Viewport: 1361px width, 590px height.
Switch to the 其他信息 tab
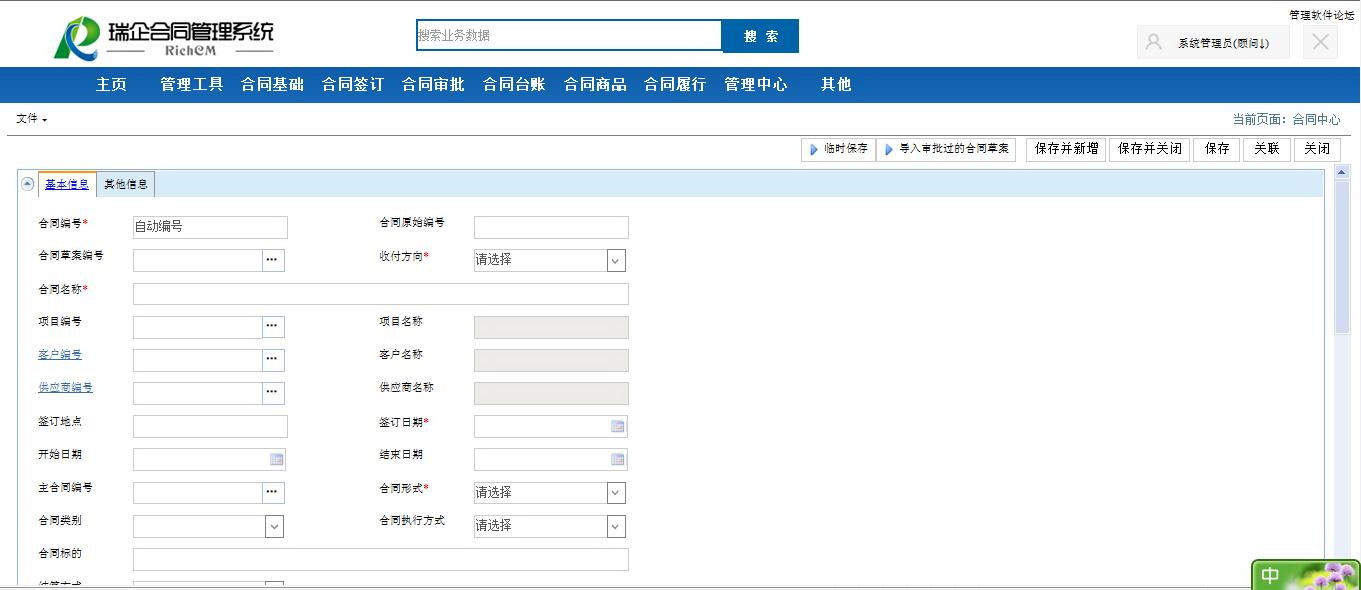(x=126, y=184)
